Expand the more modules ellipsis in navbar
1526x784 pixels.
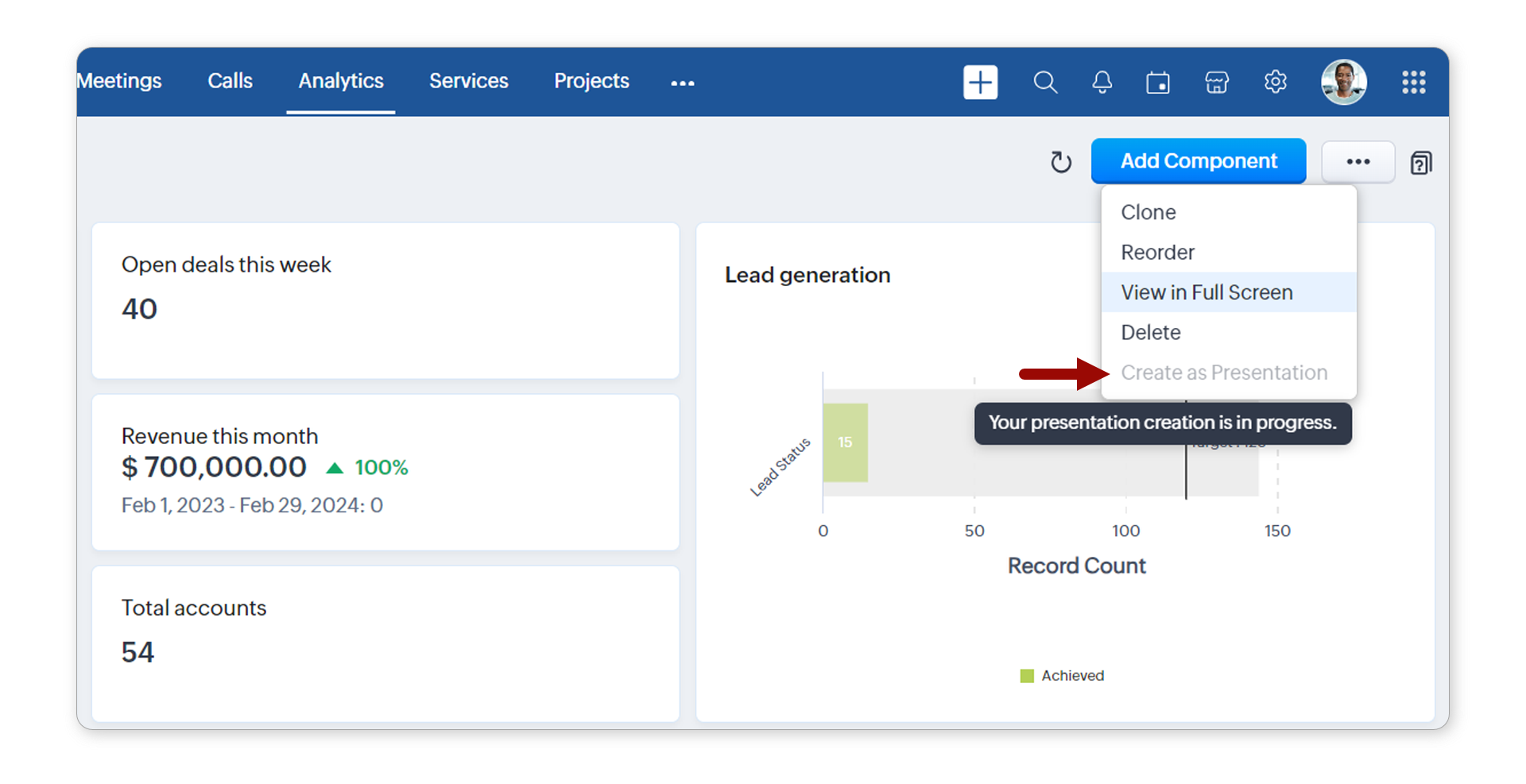pos(682,83)
